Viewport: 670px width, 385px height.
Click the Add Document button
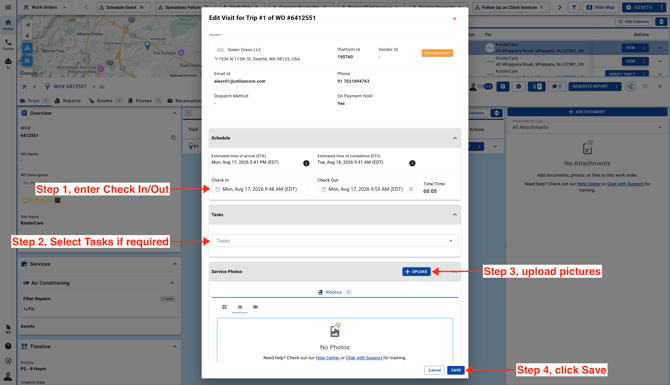(587, 112)
